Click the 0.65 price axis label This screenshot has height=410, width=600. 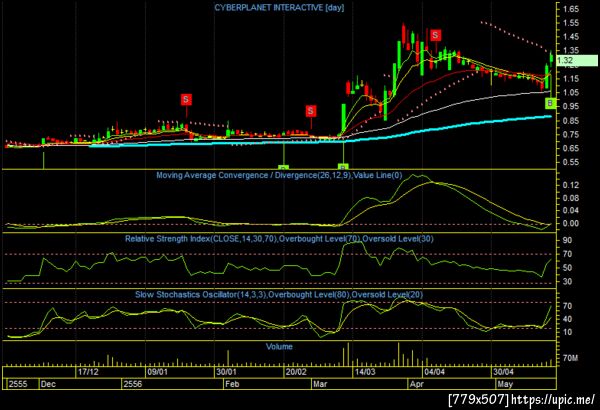[571, 148]
